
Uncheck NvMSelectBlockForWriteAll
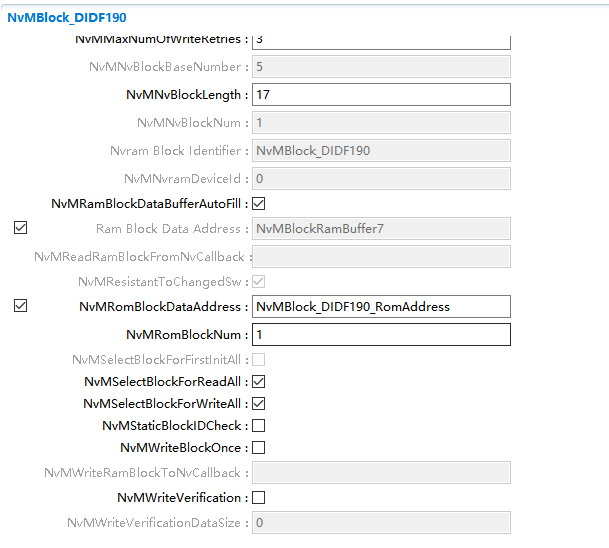[x=258, y=404]
